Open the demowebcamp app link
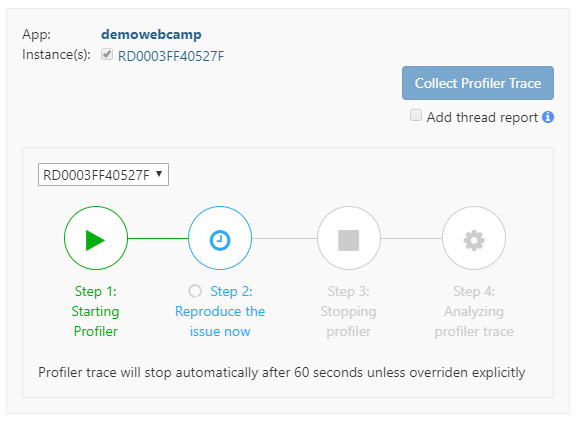This screenshot has height=423, width=577. pos(151,34)
